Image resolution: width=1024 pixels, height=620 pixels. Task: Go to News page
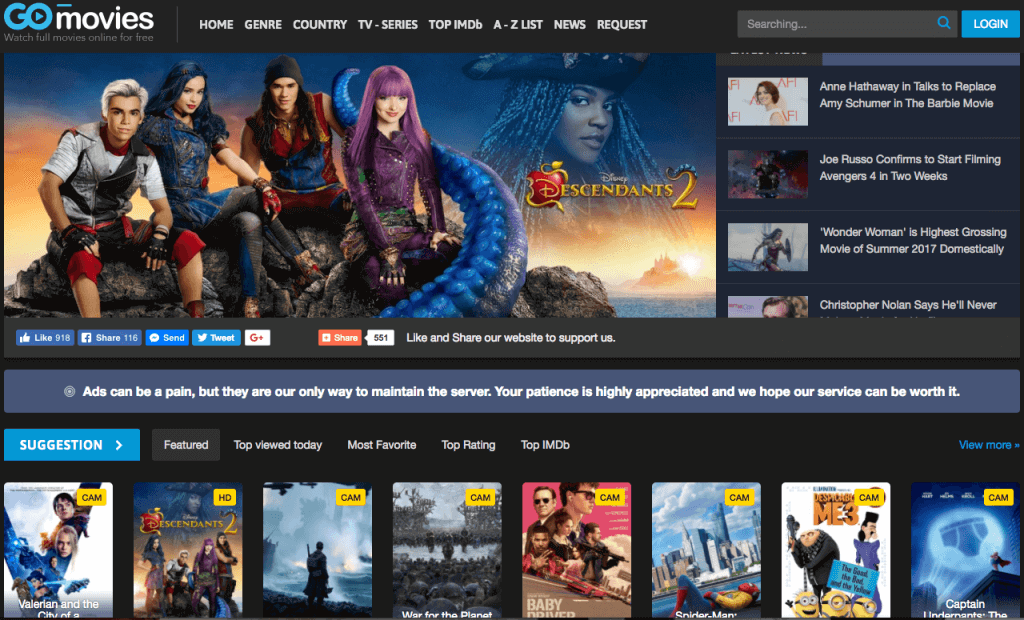(569, 25)
